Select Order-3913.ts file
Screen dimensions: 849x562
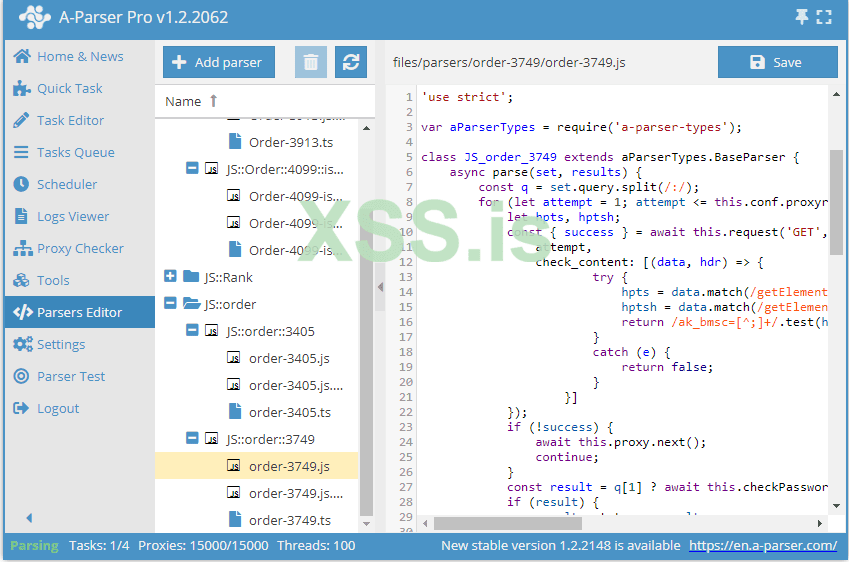click(x=291, y=142)
